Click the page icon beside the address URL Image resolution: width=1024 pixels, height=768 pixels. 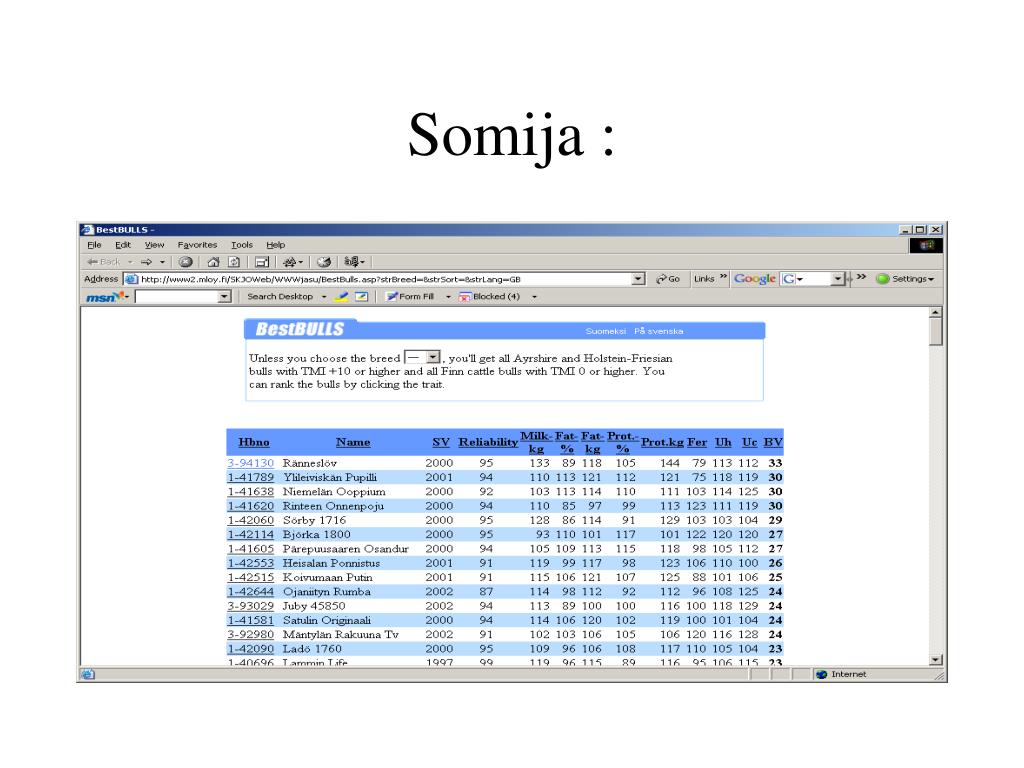click(131, 280)
